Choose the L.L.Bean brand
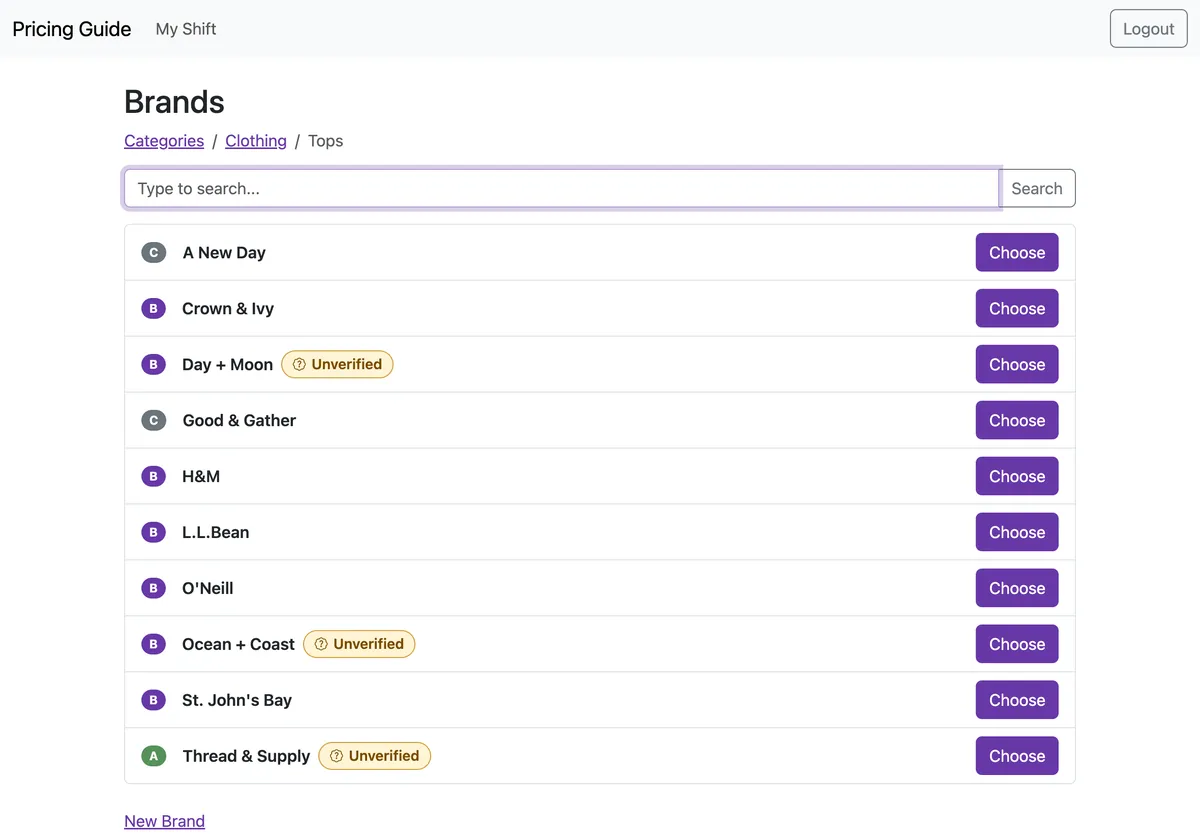Viewport: 1200px width, 834px height. point(1017,533)
